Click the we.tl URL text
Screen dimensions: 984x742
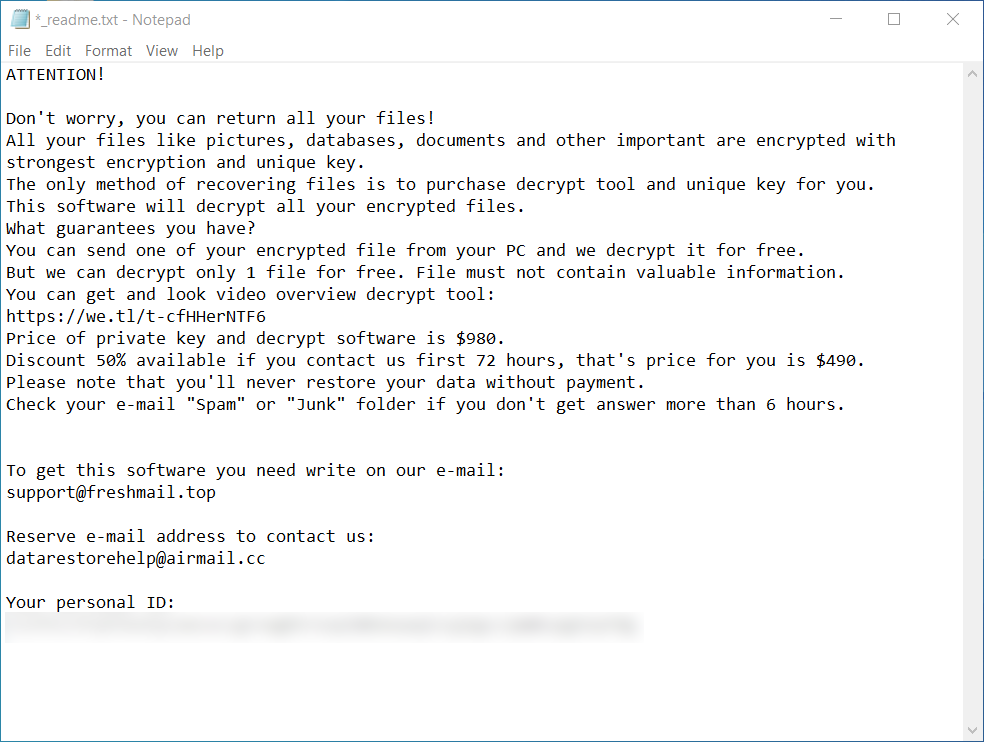(x=136, y=316)
